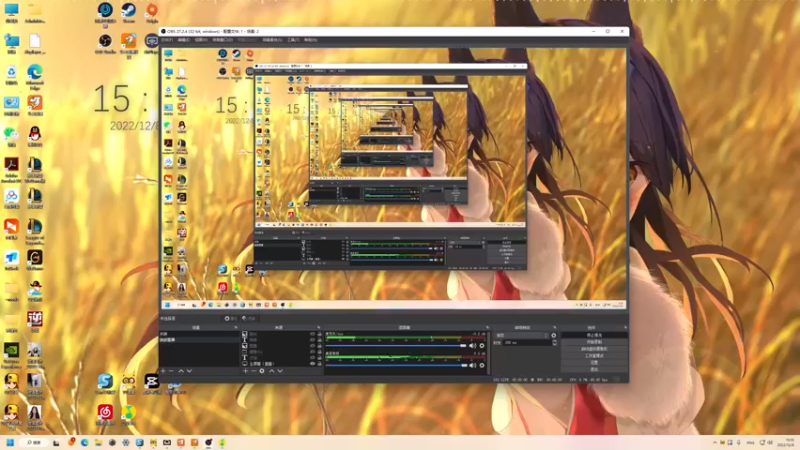
Task: Pop out the Controls dock header icon
Action: tap(625, 328)
